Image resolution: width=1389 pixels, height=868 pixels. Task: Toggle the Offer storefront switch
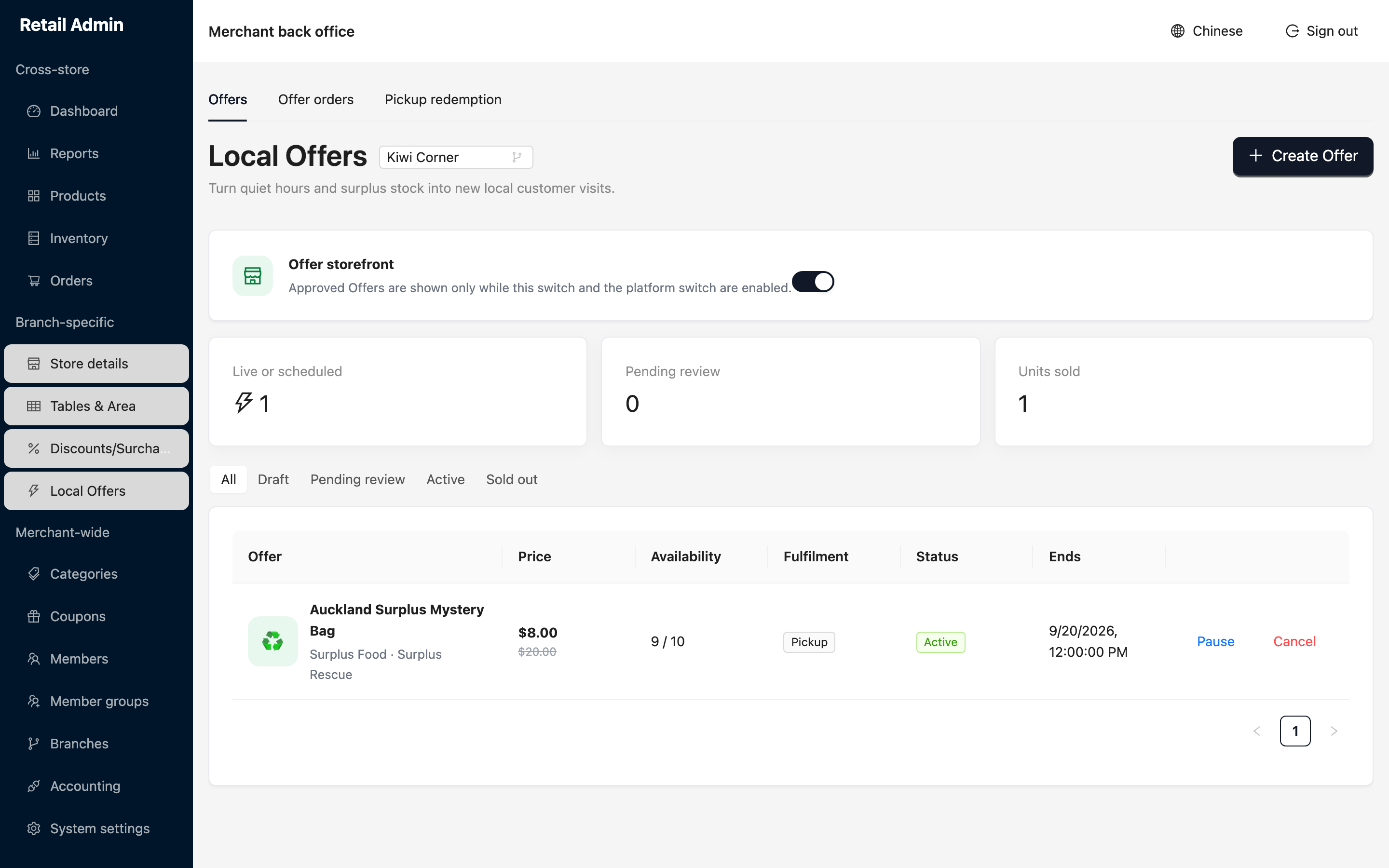click(x=813, y=282)
